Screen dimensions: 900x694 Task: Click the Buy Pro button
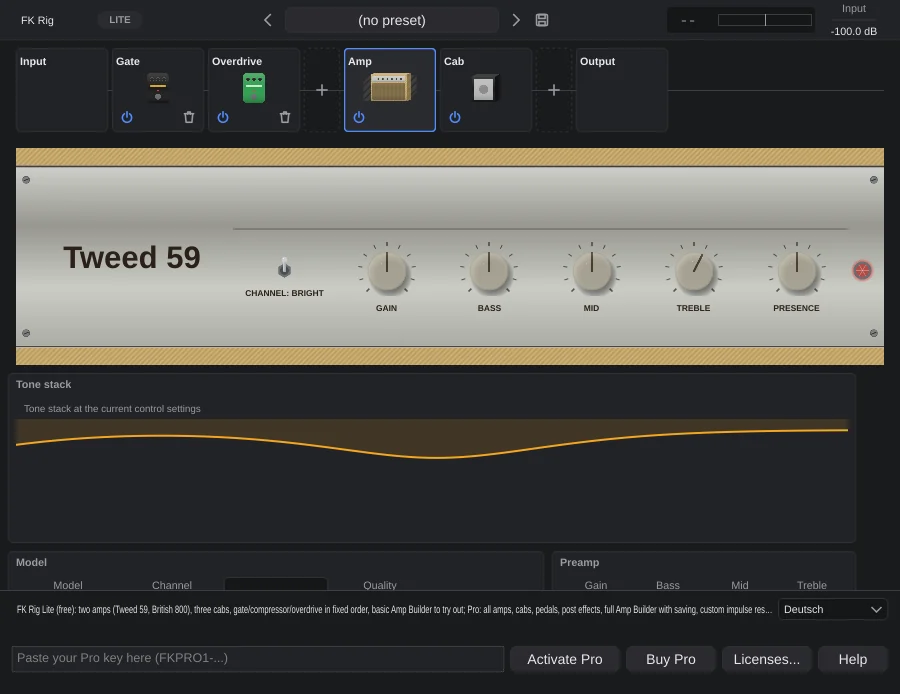coord(671,659)
